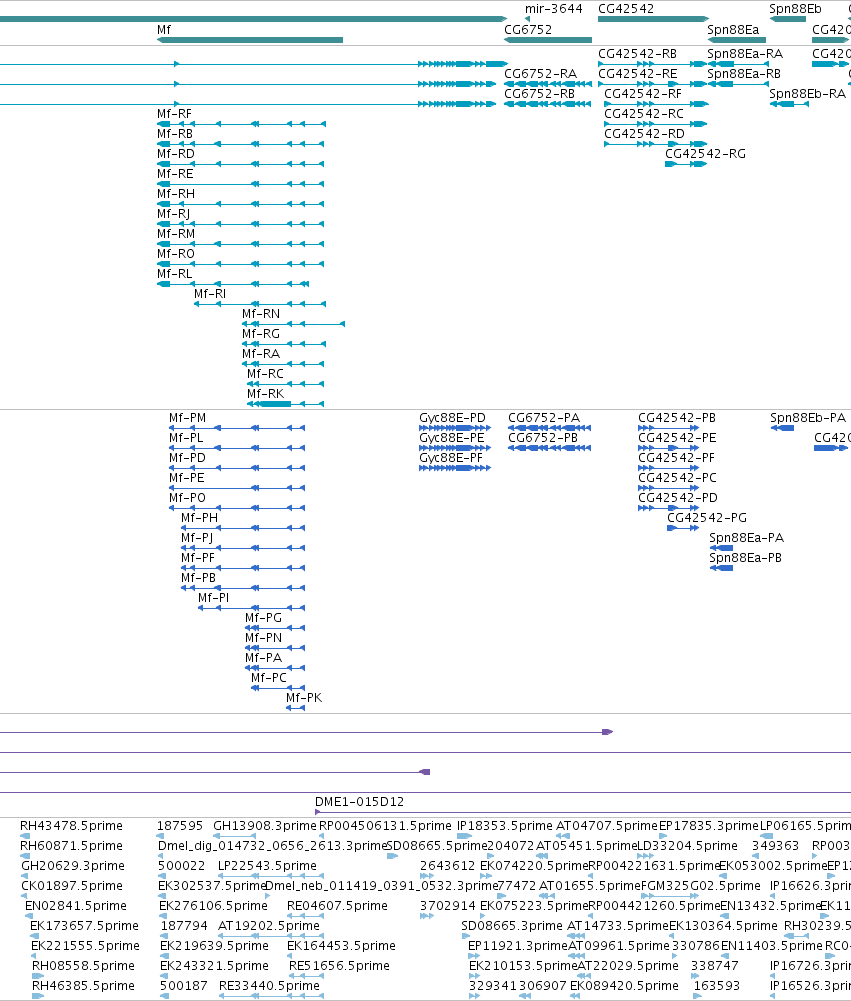Open transcript Mf-RH
Screen dimensions: 851x1001
(x=176, y=193)
